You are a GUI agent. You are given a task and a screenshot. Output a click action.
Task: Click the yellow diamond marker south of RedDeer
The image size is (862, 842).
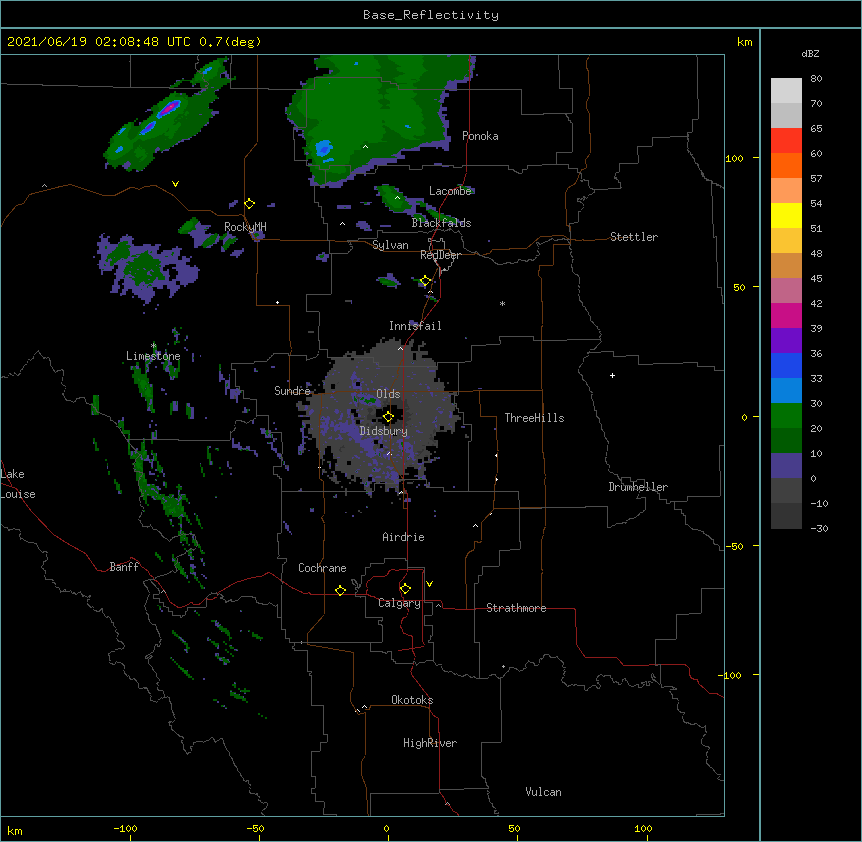pos(425,281)
